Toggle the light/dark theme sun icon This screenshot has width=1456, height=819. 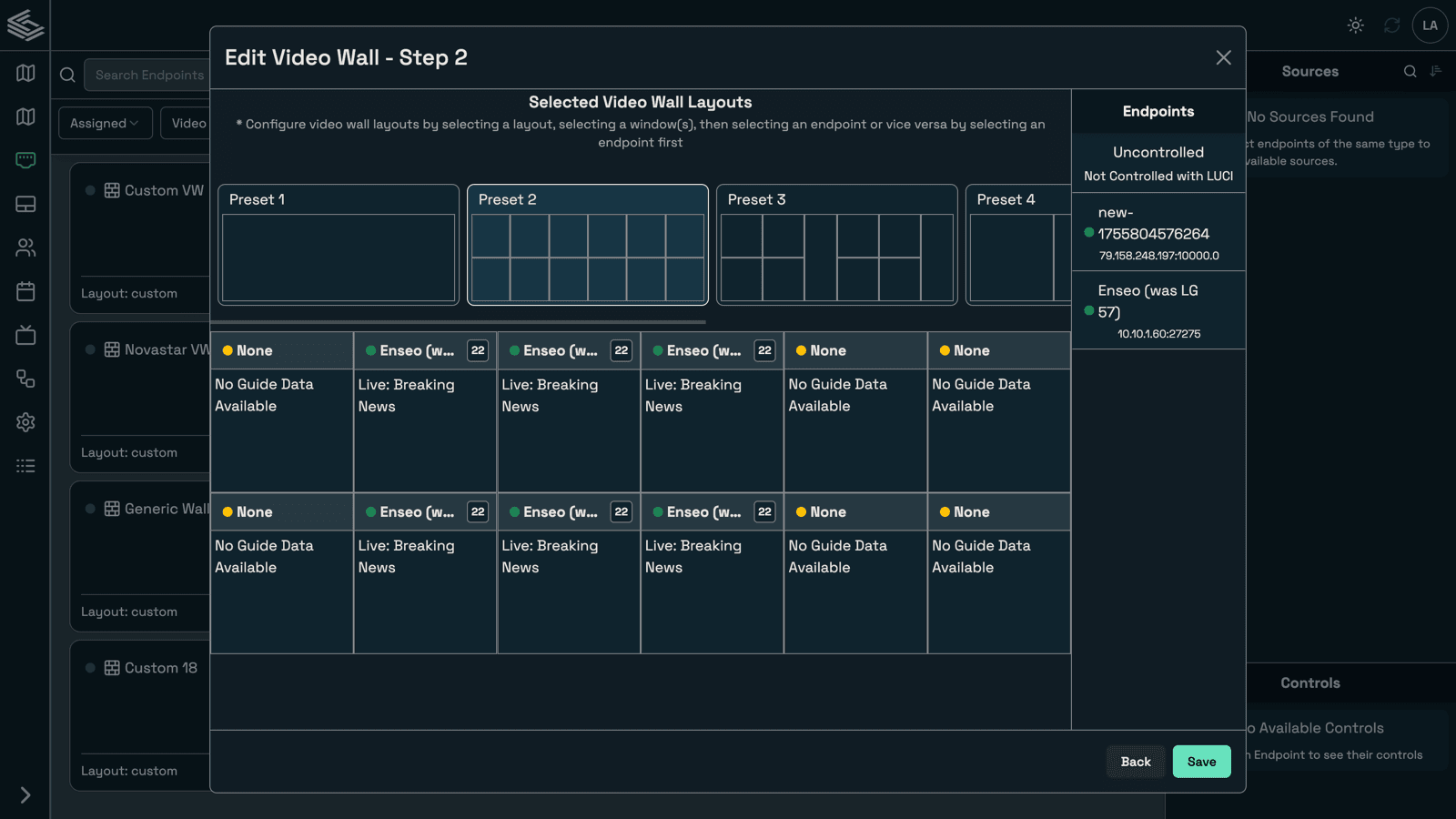click(1355, 25)
